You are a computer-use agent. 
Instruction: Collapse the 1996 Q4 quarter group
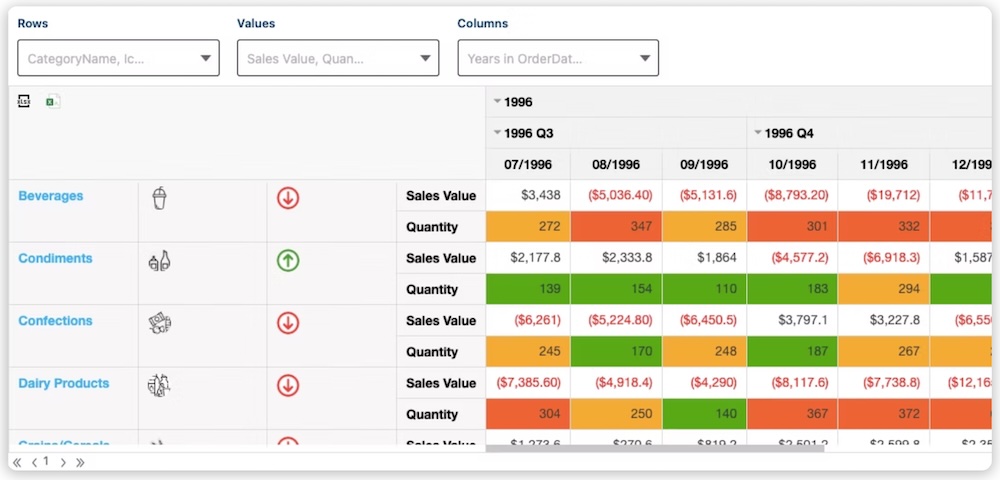[x=758, y=133]
